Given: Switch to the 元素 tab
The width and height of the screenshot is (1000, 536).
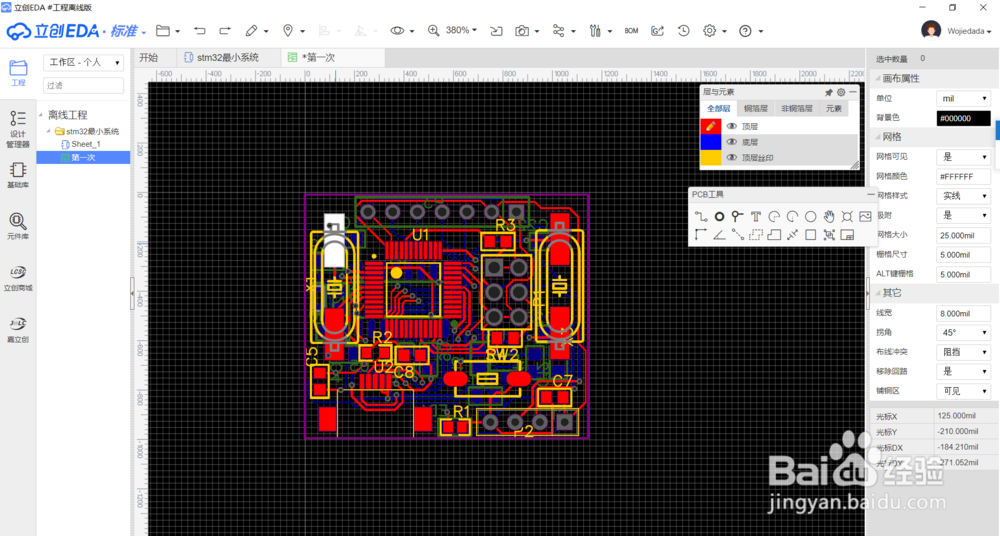Looking at the screenshot, I should pos(834,108).
